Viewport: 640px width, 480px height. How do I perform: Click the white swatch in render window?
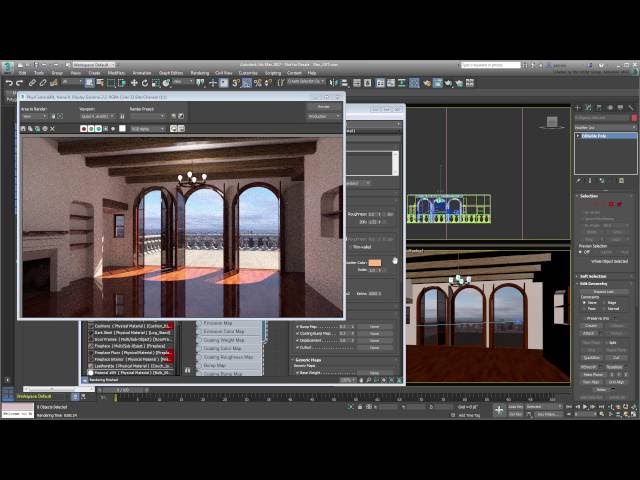[122, 129]
